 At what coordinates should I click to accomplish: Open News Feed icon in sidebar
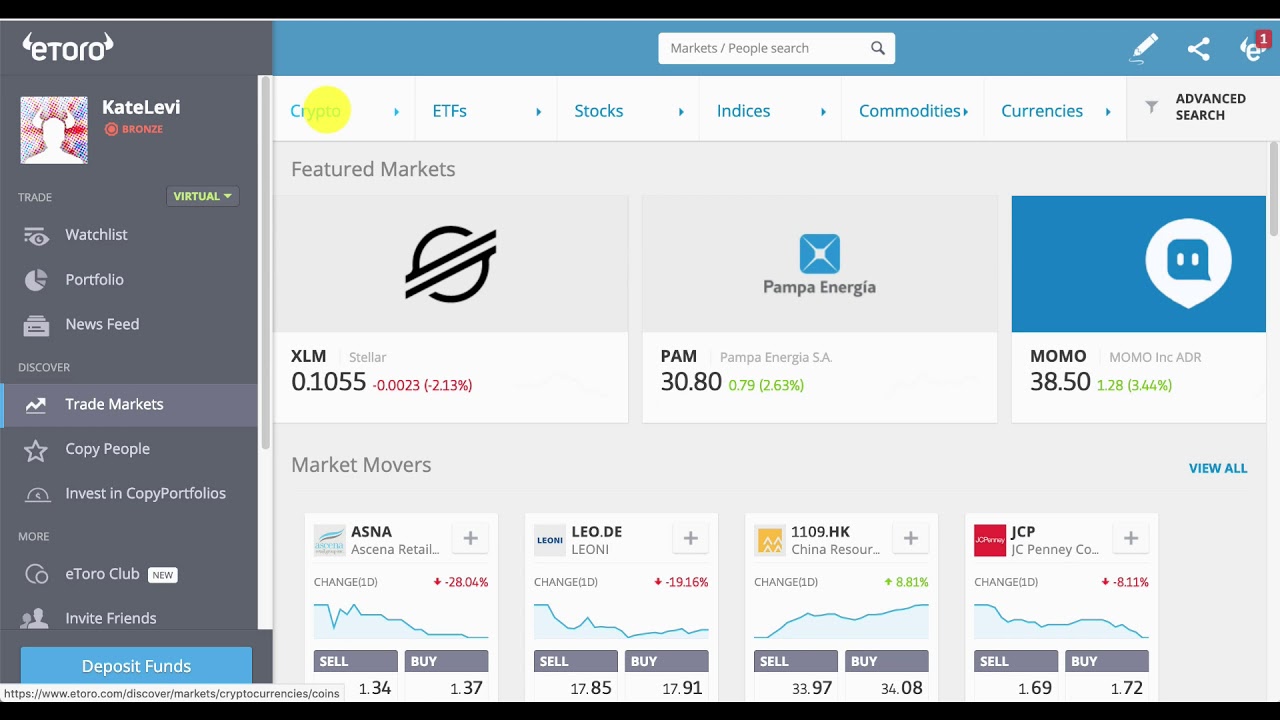(x=36, y=325)
